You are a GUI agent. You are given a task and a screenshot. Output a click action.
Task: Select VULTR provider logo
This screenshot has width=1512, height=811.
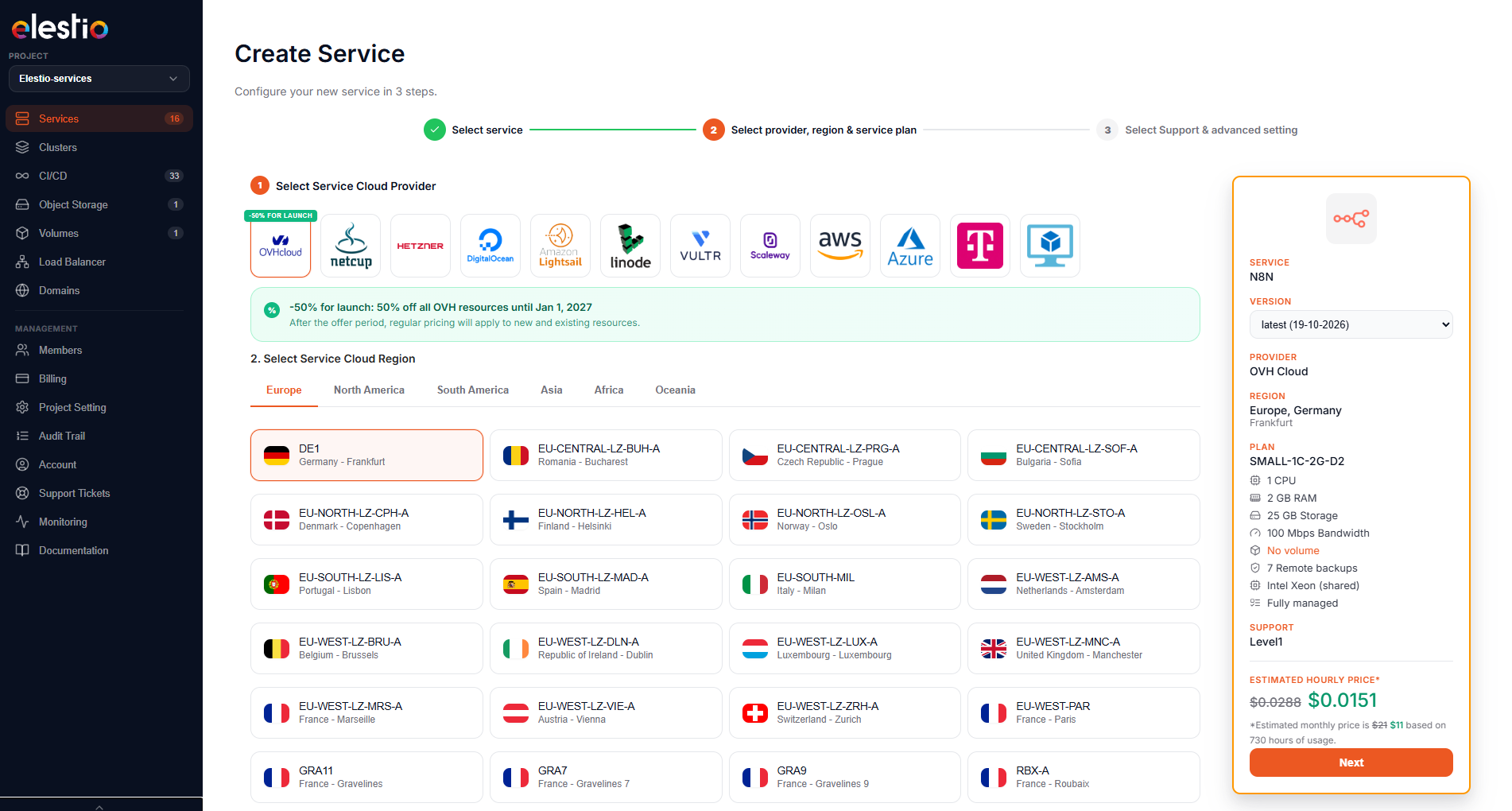coord(700,246)
